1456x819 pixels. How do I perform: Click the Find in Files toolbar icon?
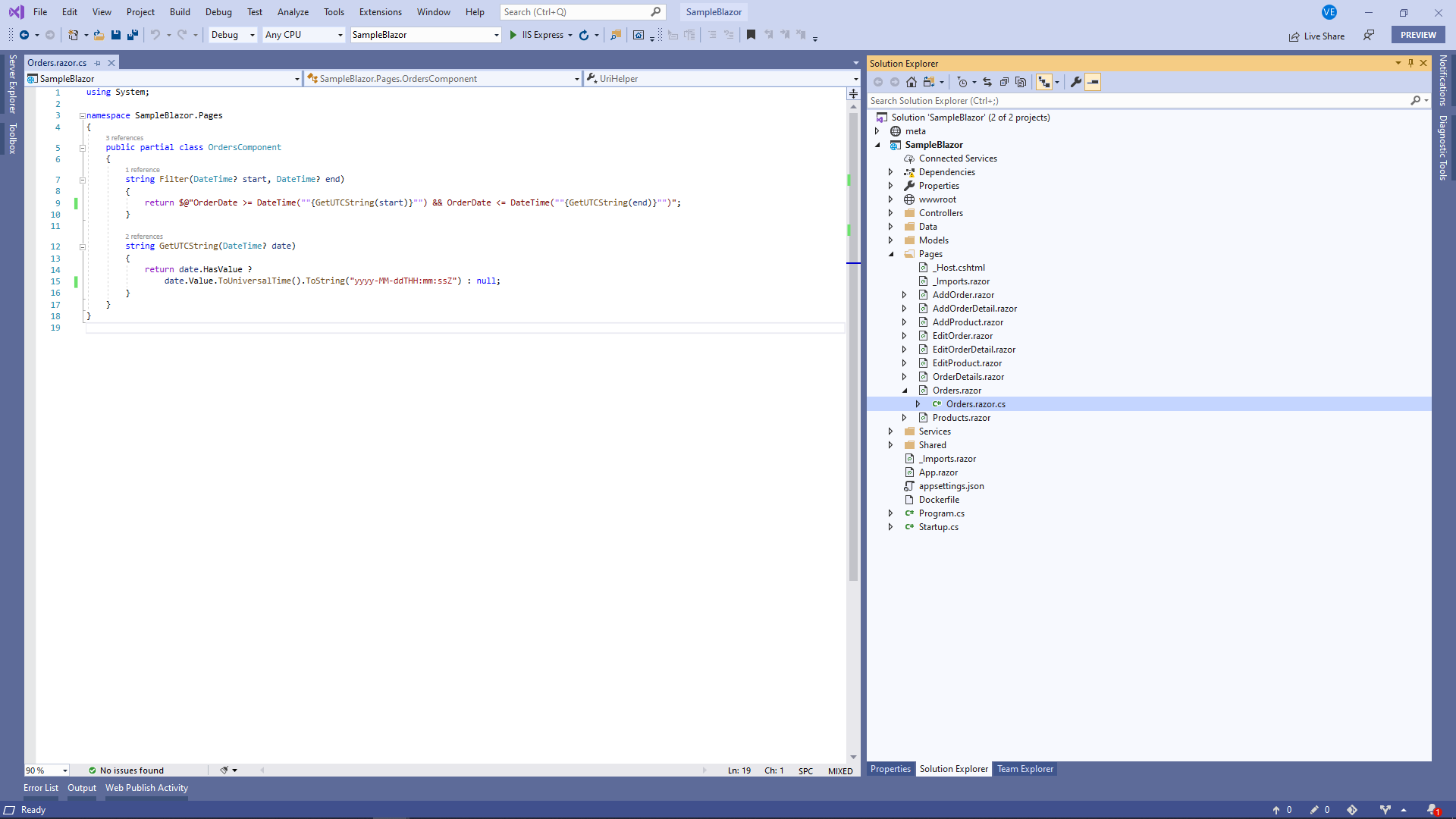pyautogui.click(x=616, y=35)
